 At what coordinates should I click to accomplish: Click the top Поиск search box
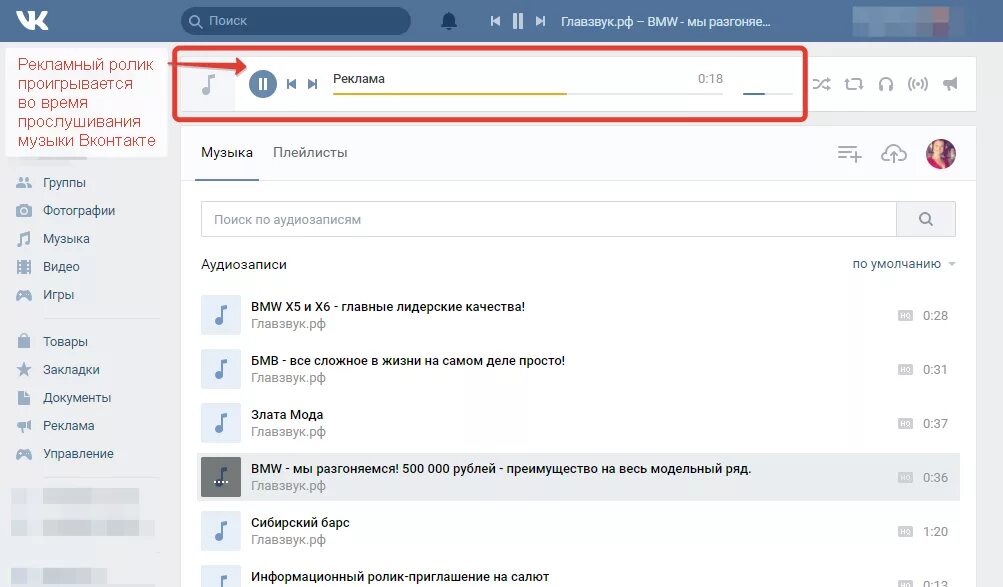296,21
